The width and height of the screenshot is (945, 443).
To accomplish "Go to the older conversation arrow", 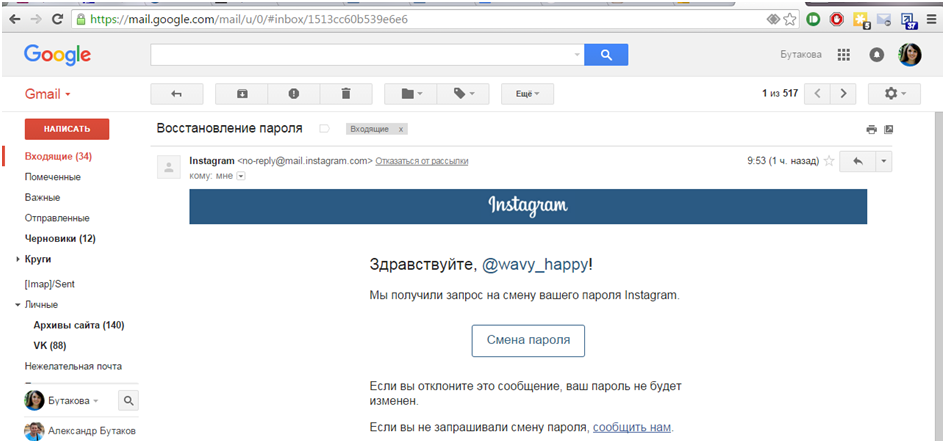I will pyautogui.click(x=843, y=94).
